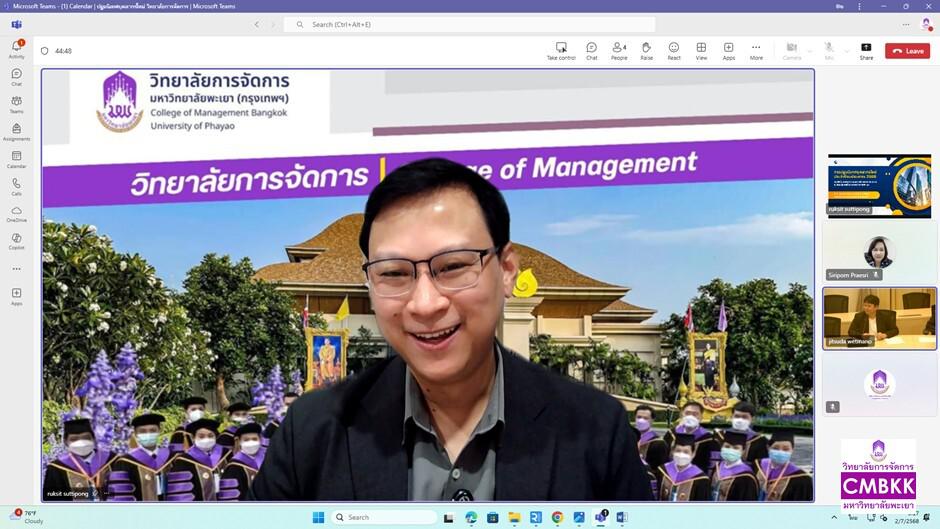Image resolution: width=940 pixels, height=529 pixels.
Task: Open Microsoft Word from taskbar
Action: pos(622,517)
